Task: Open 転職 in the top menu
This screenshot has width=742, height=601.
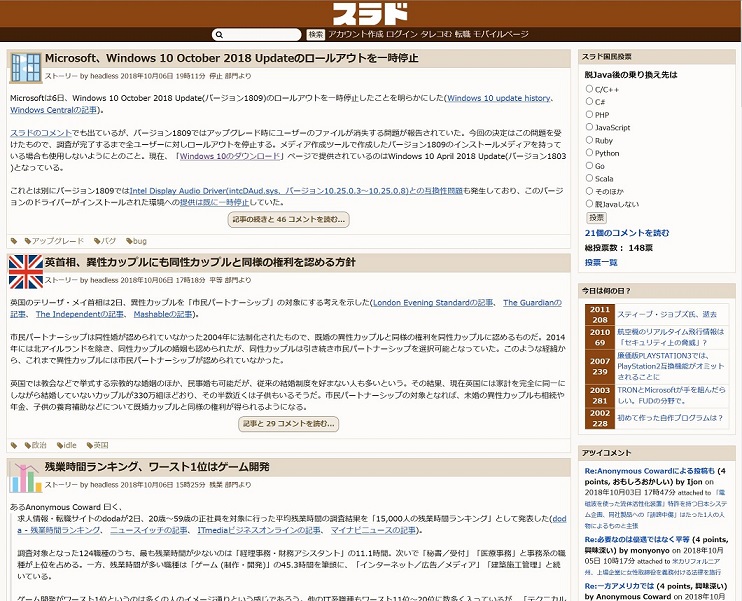Action: (x=462, y=34)
